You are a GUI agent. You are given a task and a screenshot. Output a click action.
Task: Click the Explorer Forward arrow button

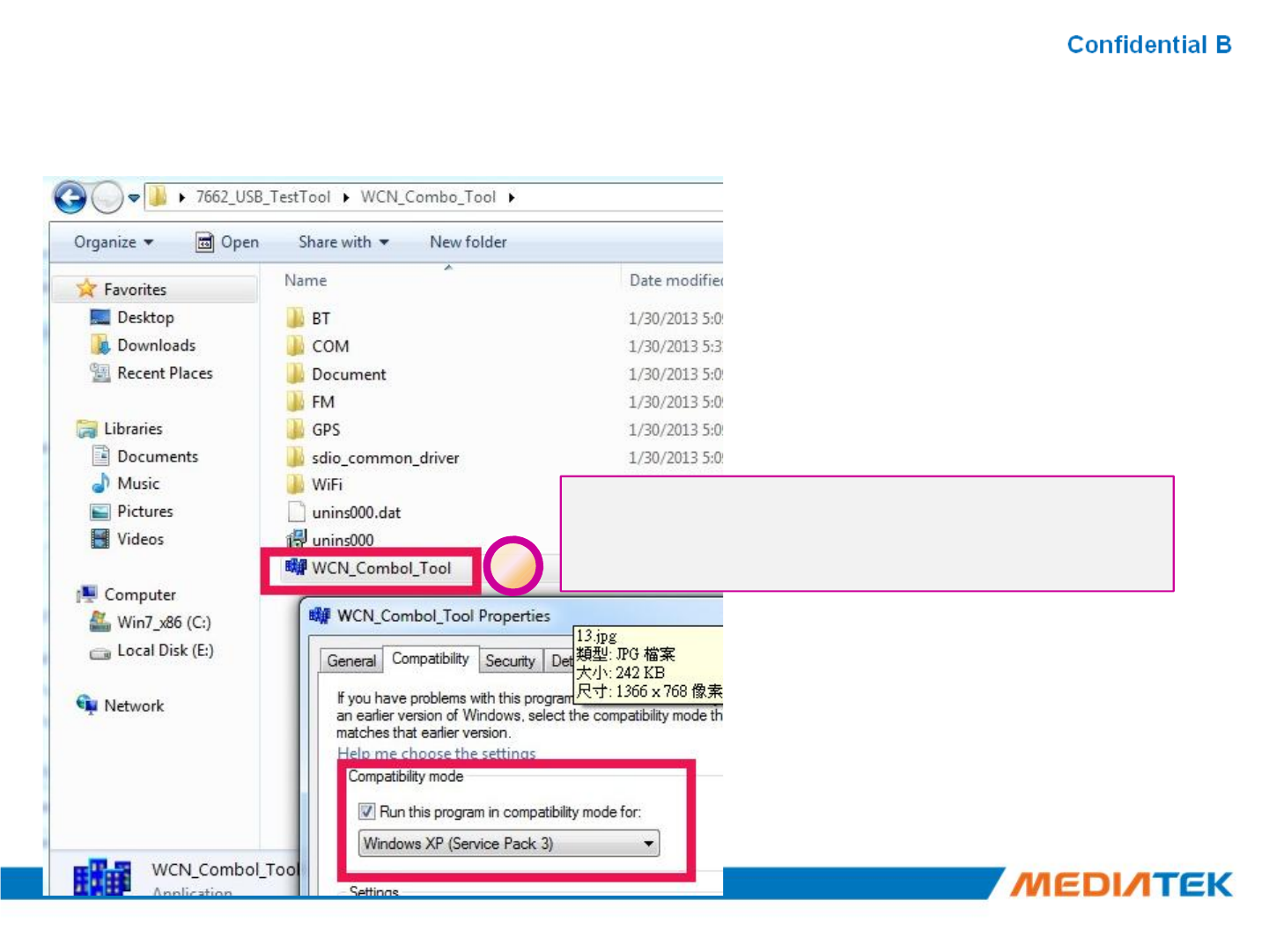pos(107,197)
